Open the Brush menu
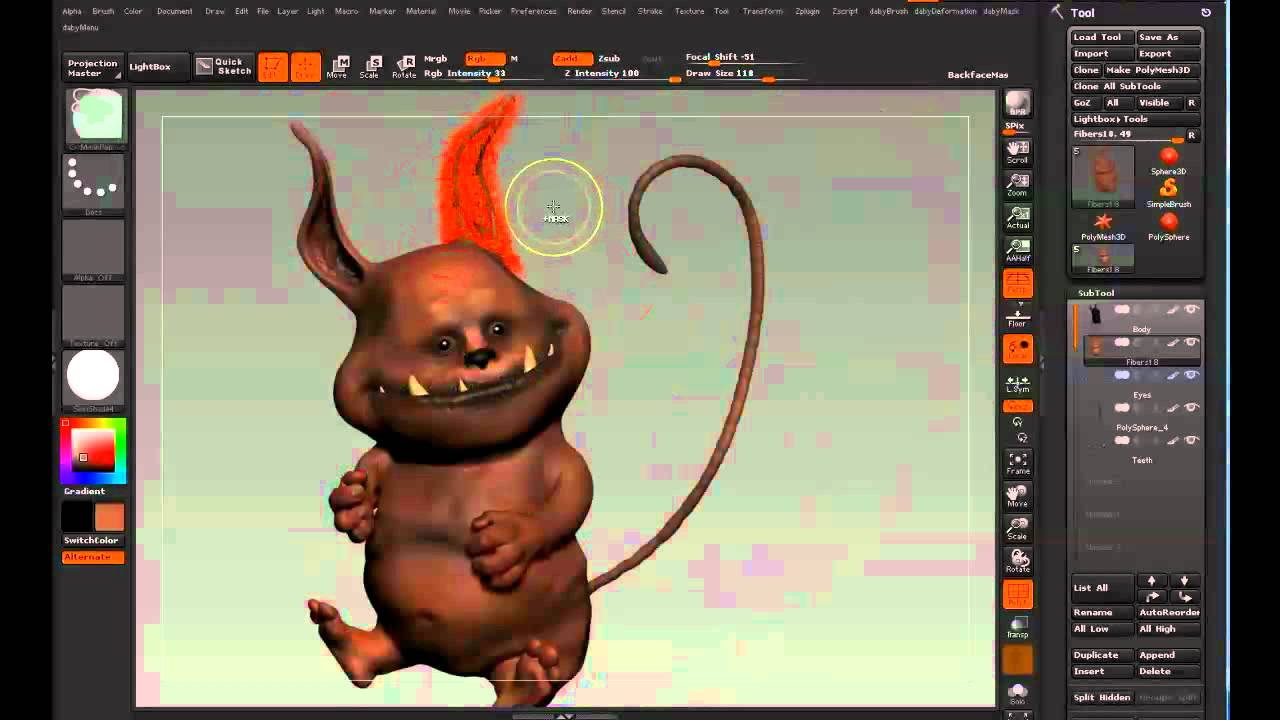Viewport: 1280px width, 720px height. tap(103, 11)
